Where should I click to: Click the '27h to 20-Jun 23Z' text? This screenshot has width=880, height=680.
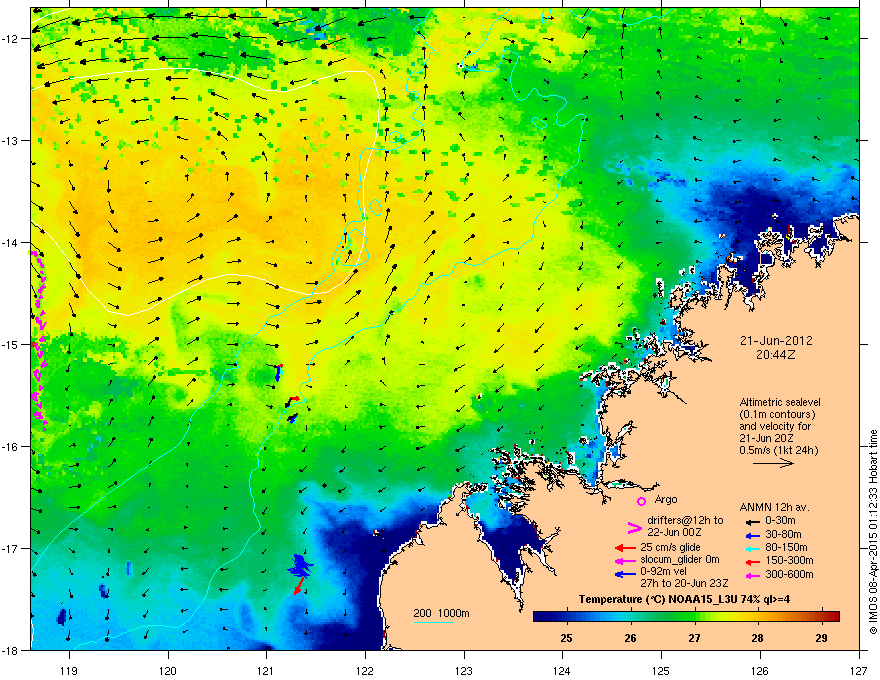[x=684, y=583]
